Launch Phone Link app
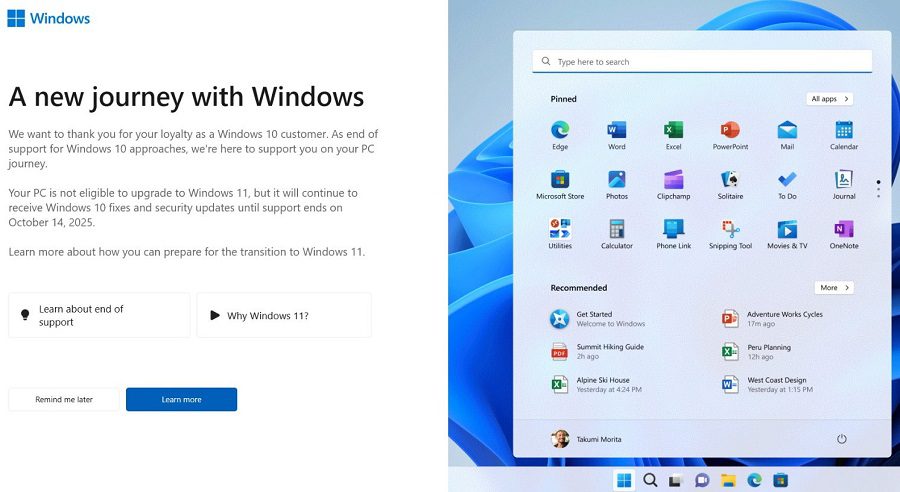This screenshot has height=492, width=900. pos(673,234)
